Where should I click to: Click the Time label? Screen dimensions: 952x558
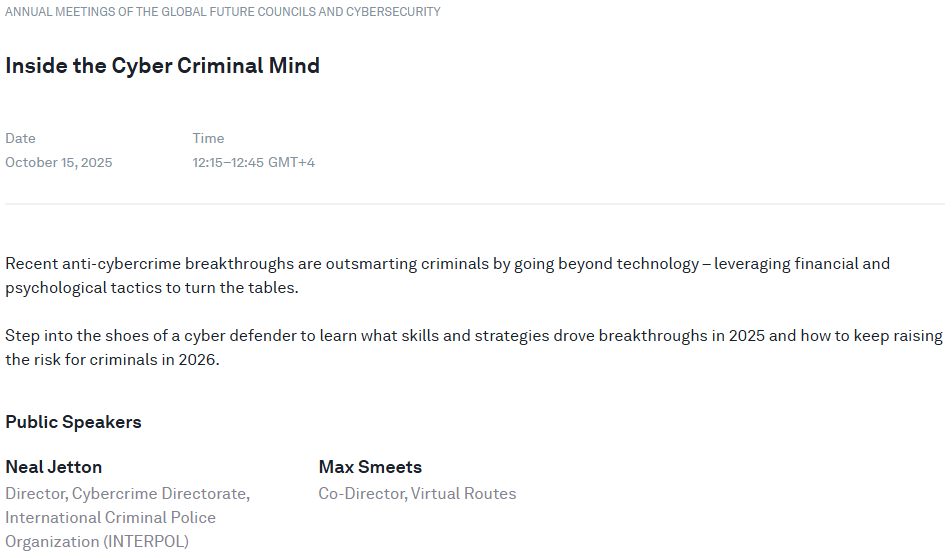point(208,138)
